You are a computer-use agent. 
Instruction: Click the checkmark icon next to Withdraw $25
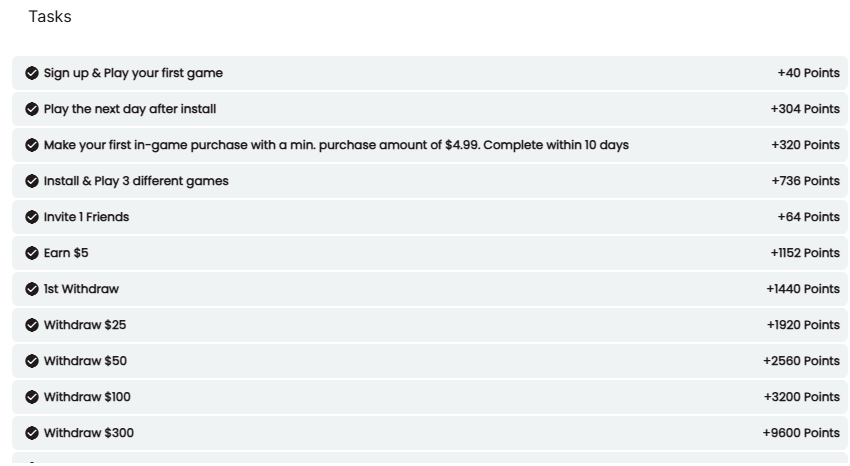pos(32,325)
